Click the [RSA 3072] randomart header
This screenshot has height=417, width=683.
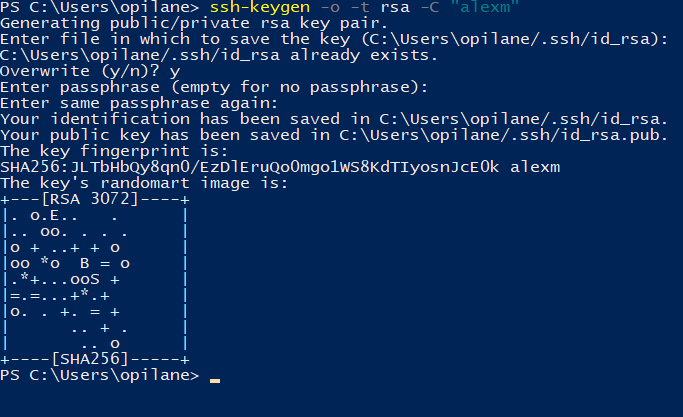click(90, 200)
